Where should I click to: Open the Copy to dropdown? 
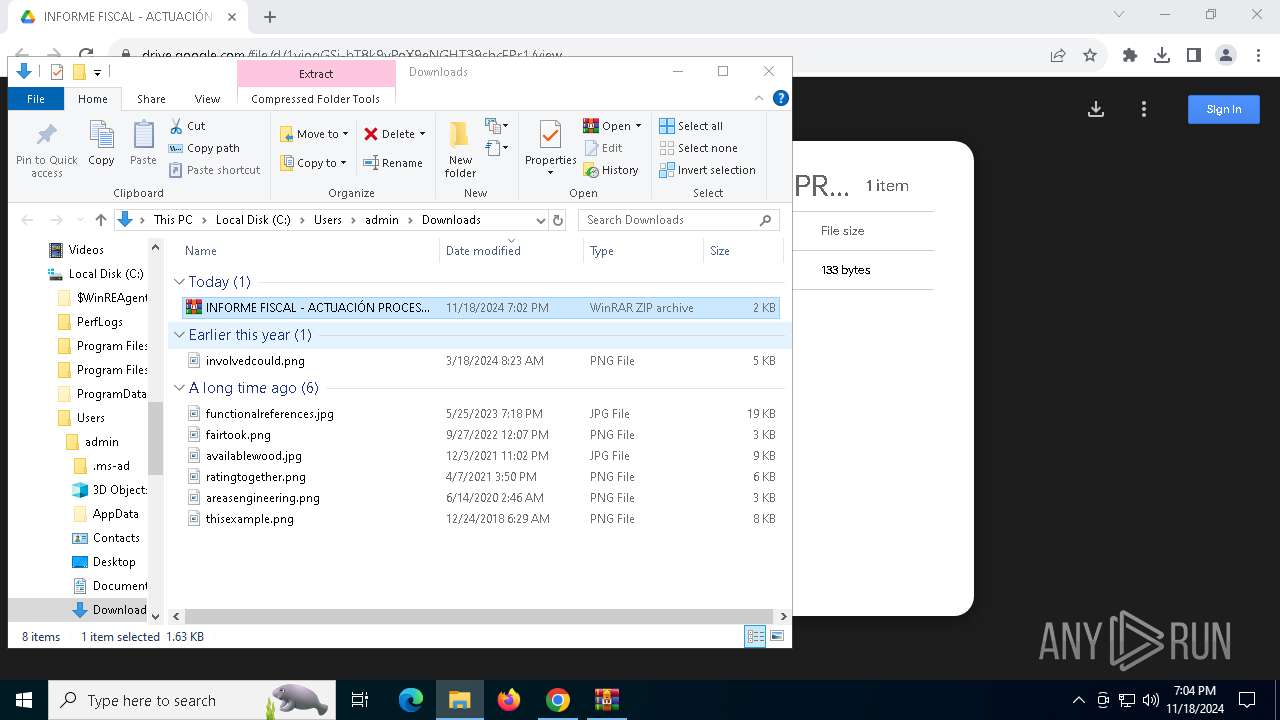[314, 163]
